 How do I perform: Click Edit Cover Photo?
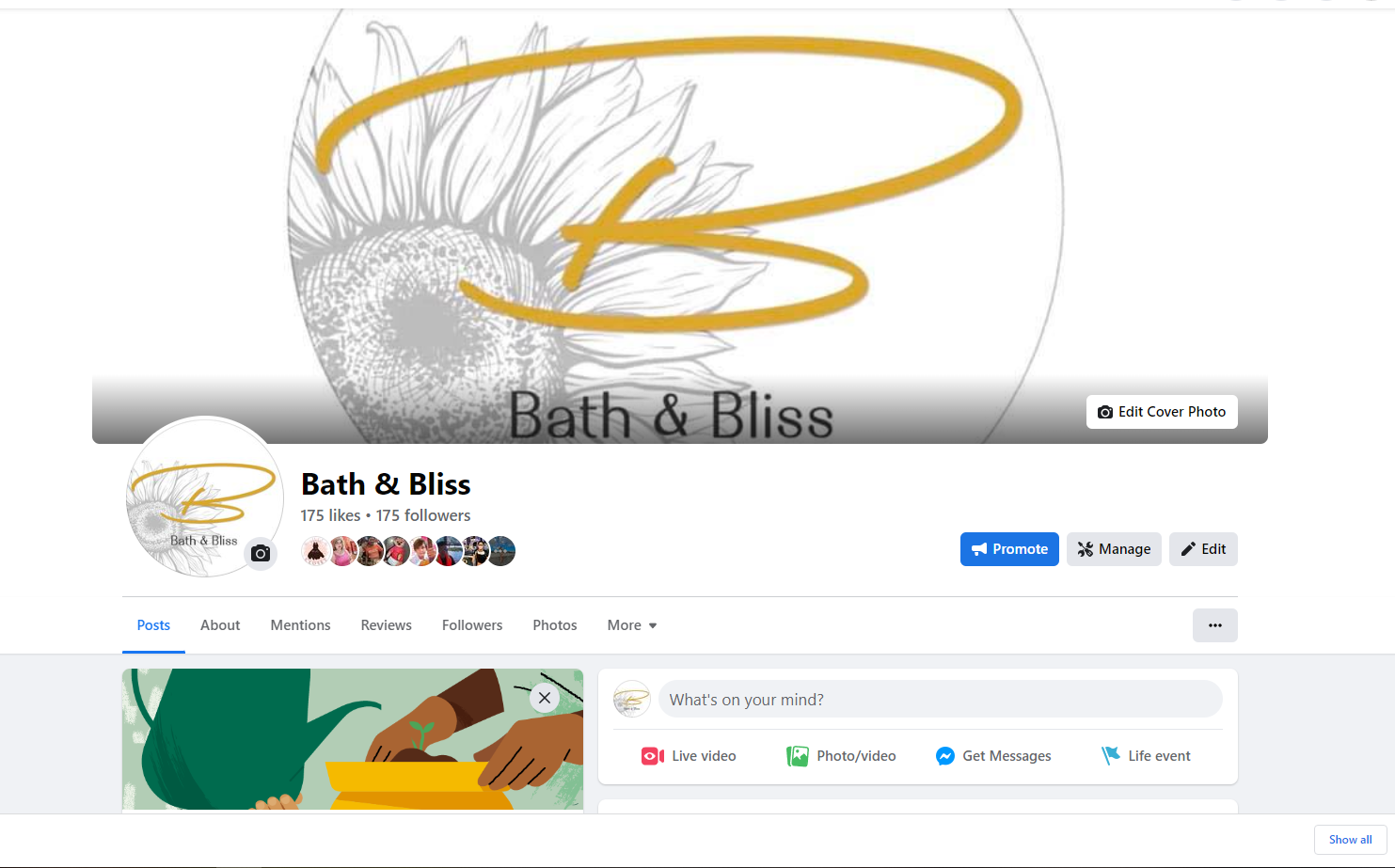click(x=1162, y=412)
